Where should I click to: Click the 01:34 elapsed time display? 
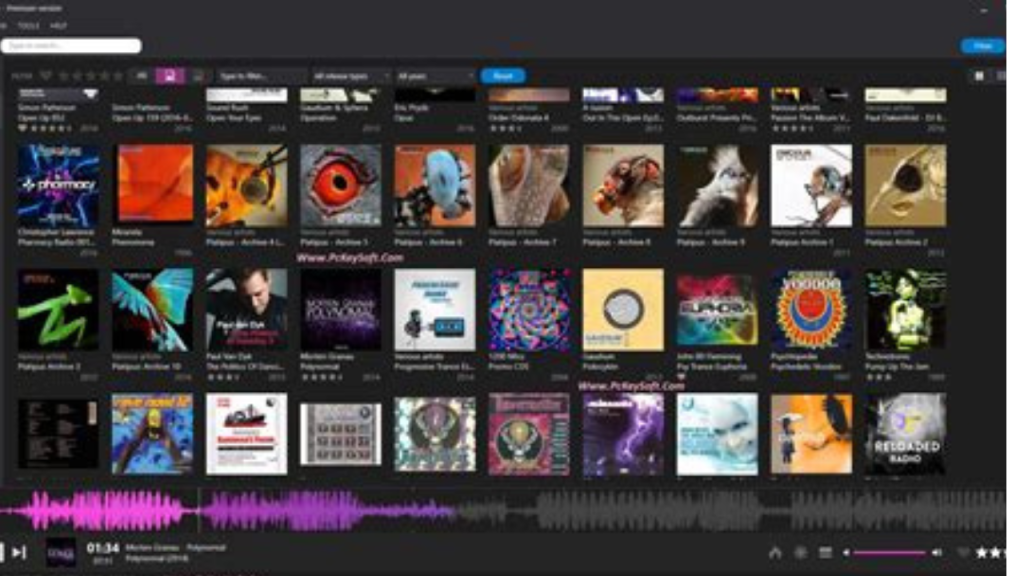[103, 548]
